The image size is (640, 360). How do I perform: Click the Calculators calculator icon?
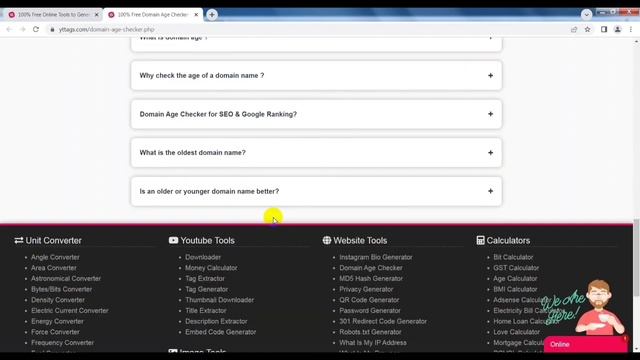480,240
